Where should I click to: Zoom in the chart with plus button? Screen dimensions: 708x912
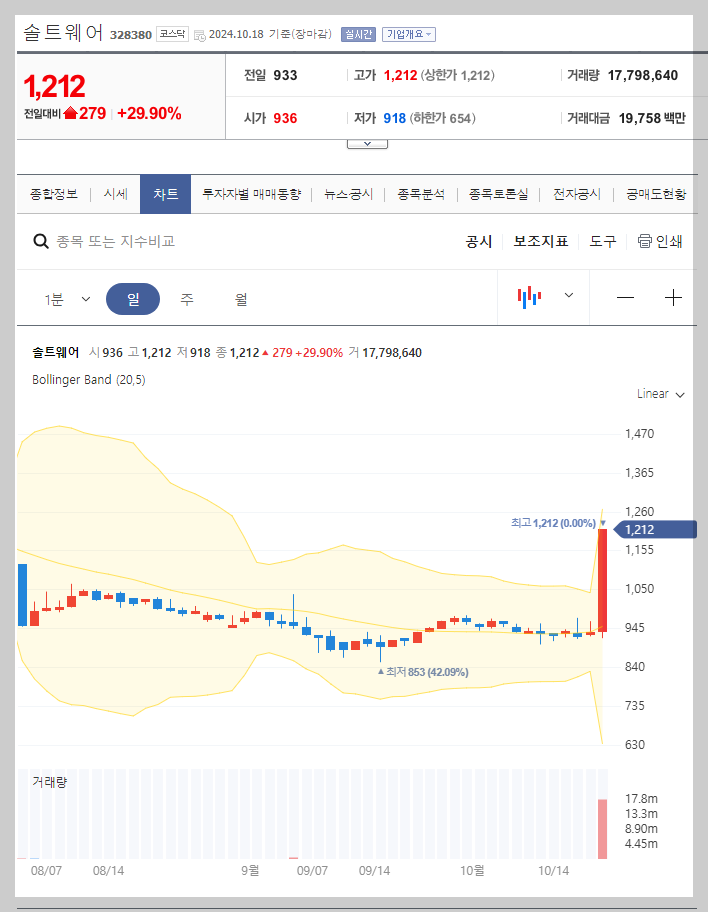point(673,298)
